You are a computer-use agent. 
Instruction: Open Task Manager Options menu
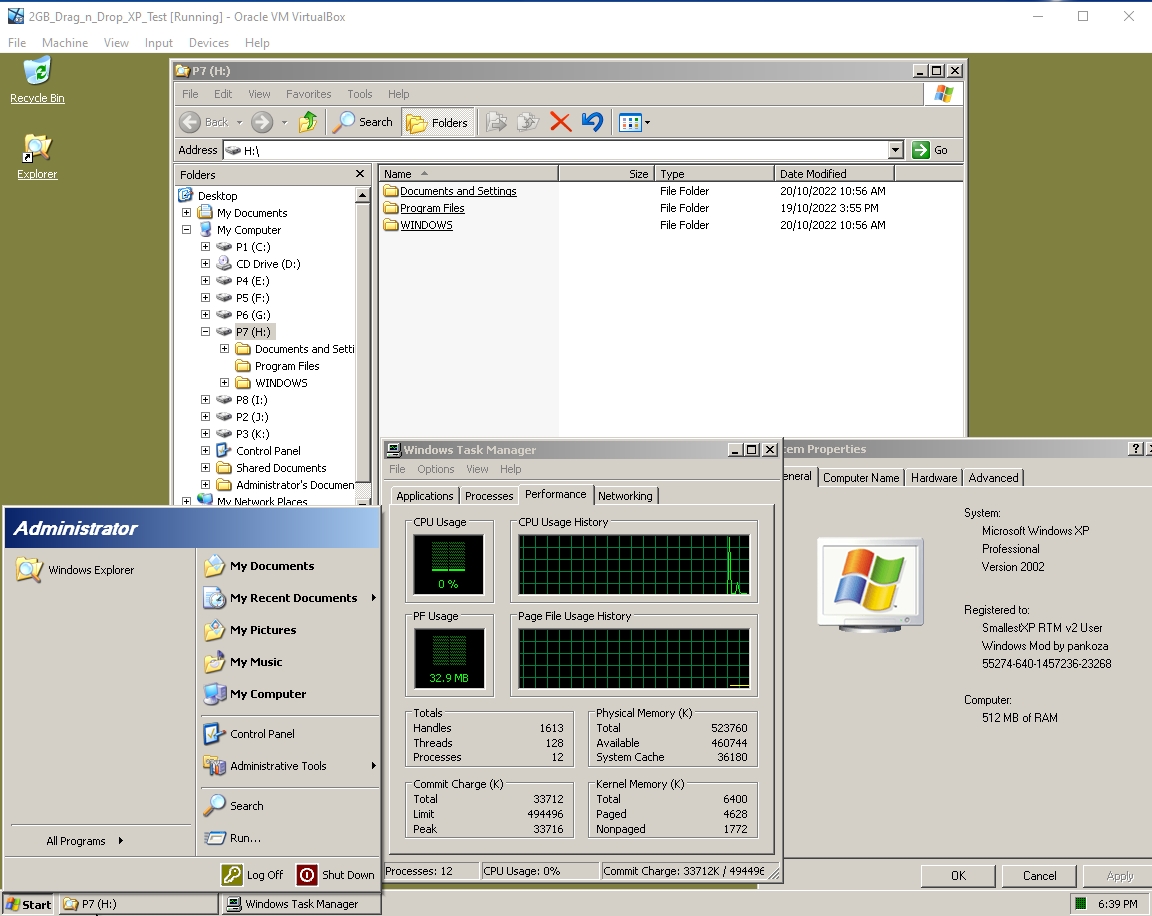point(436,469)
